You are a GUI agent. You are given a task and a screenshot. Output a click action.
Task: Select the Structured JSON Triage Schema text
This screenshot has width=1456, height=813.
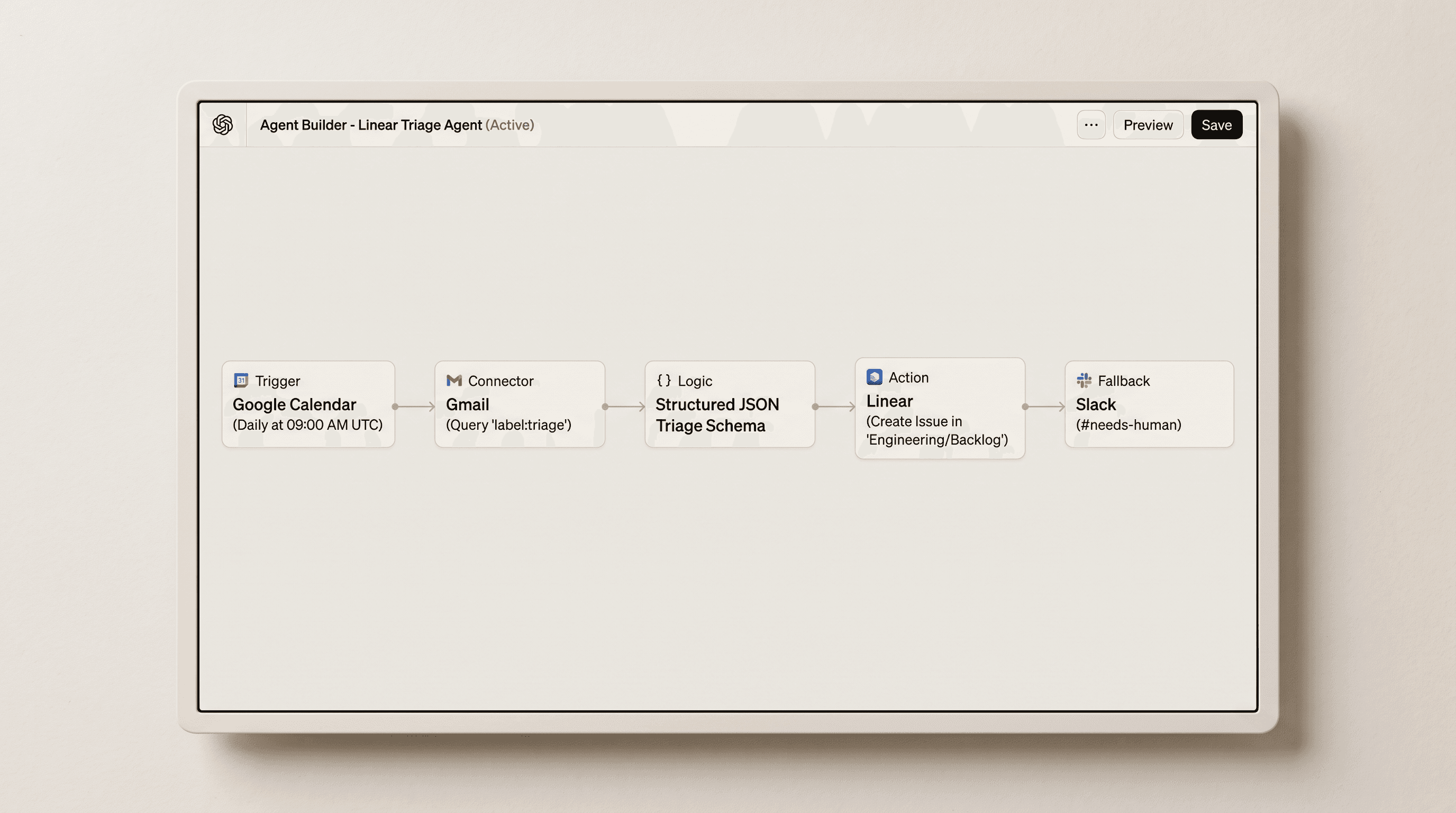[x=717, y=415]
